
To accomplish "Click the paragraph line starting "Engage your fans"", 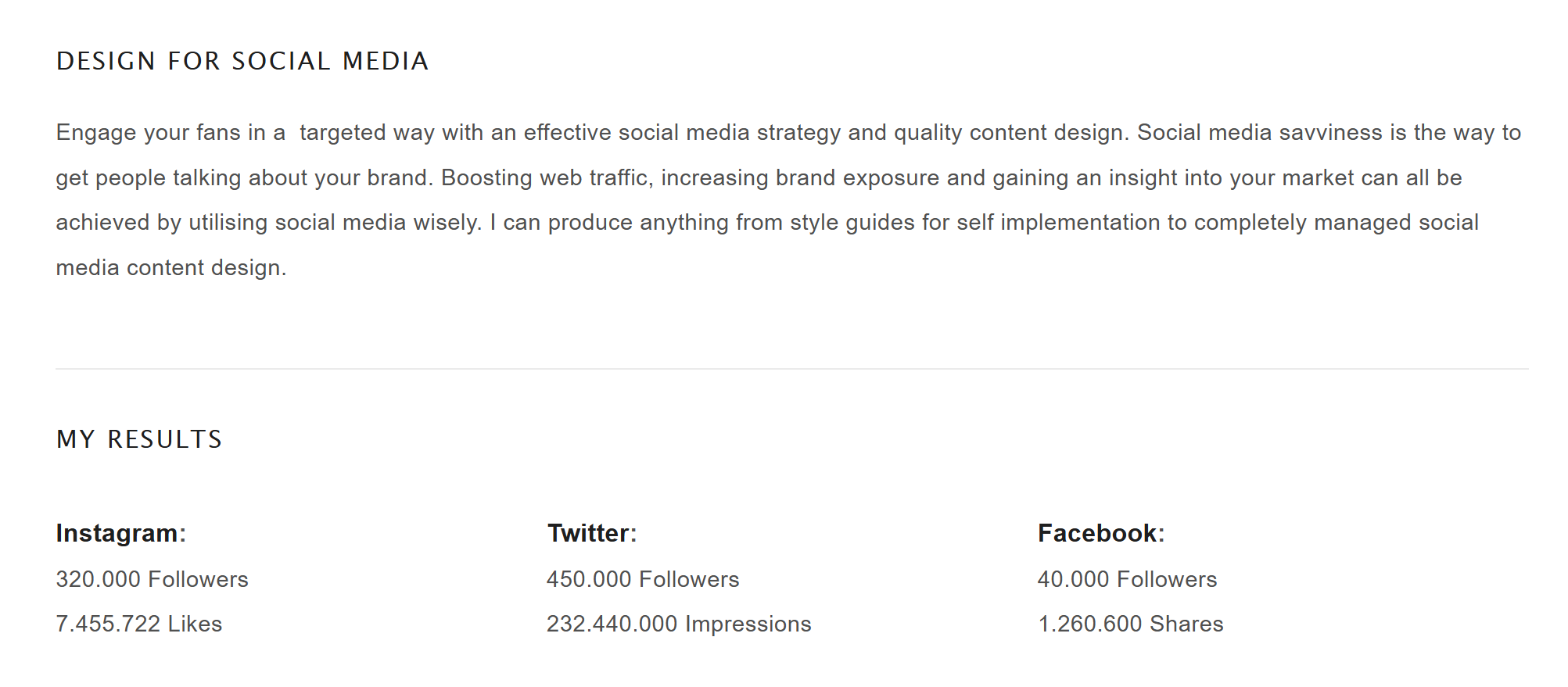I will (x=788, y=133).
